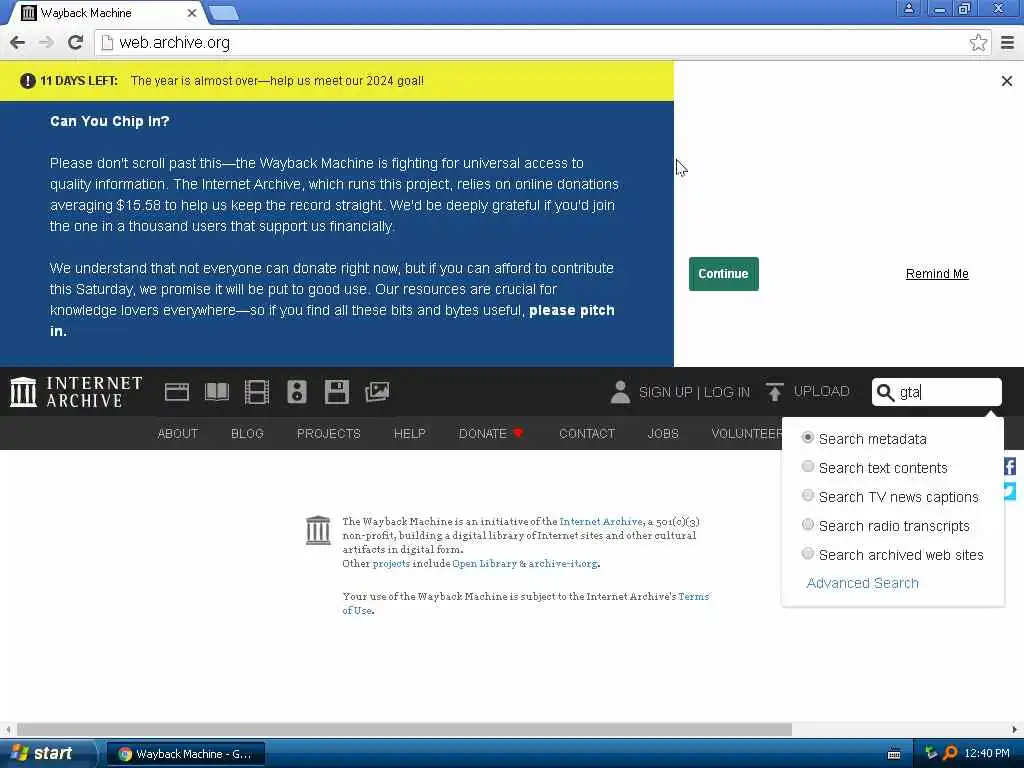Image resolution: width=1024 pixels, height=768 pixels.
Task: Open the HELP menu item
Action: (409, 434)
